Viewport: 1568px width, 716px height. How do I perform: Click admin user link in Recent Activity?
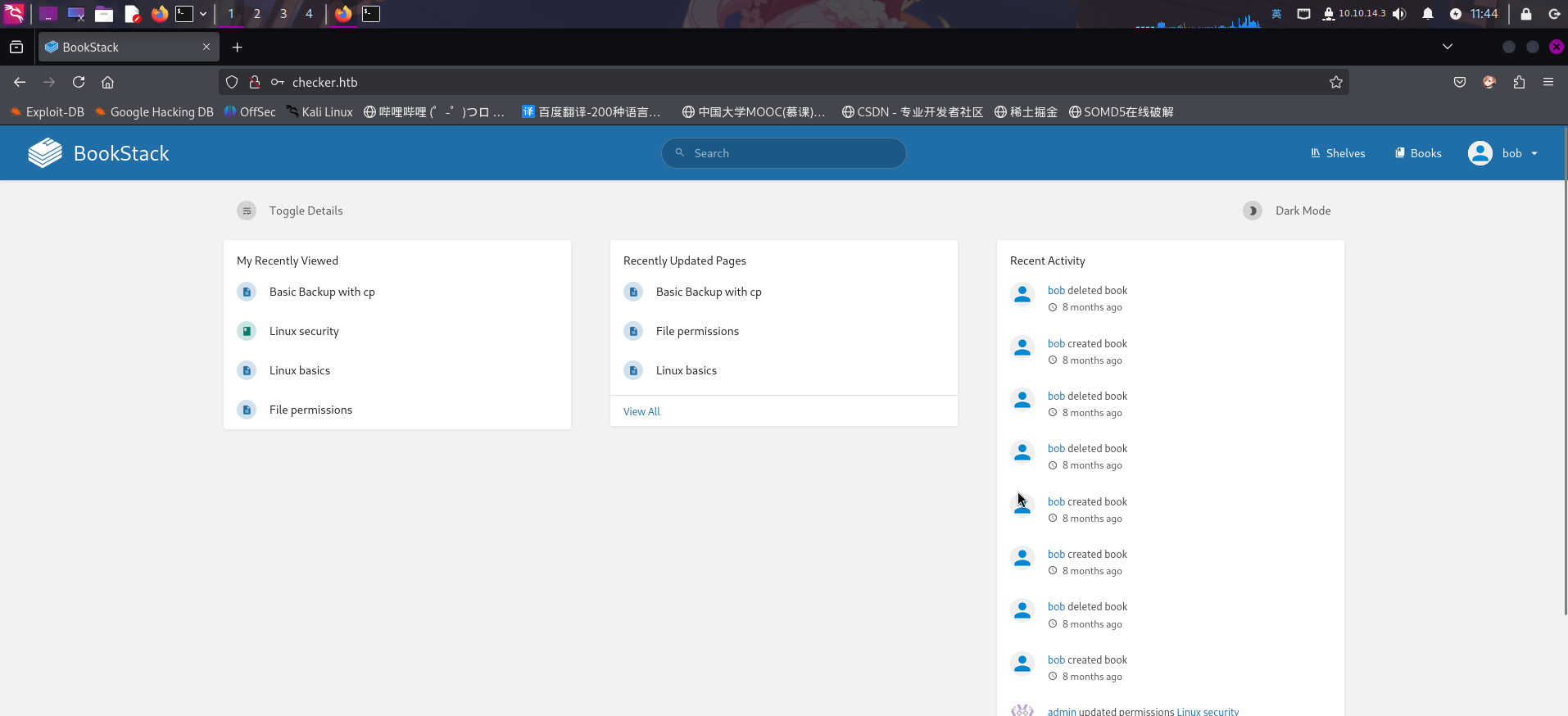(1062, 711)
